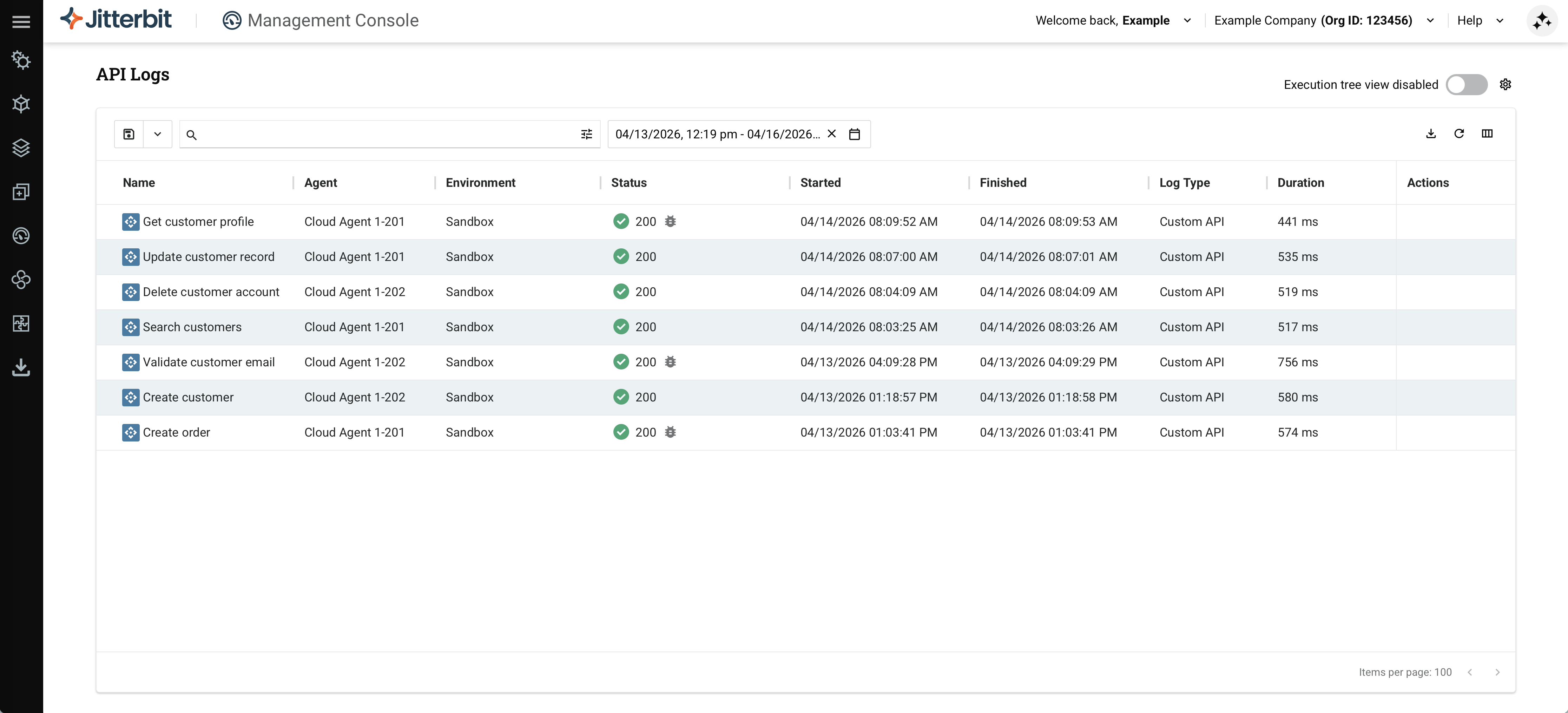
Task: Open the column chooser icon
Action: [x=1487, y=133]
